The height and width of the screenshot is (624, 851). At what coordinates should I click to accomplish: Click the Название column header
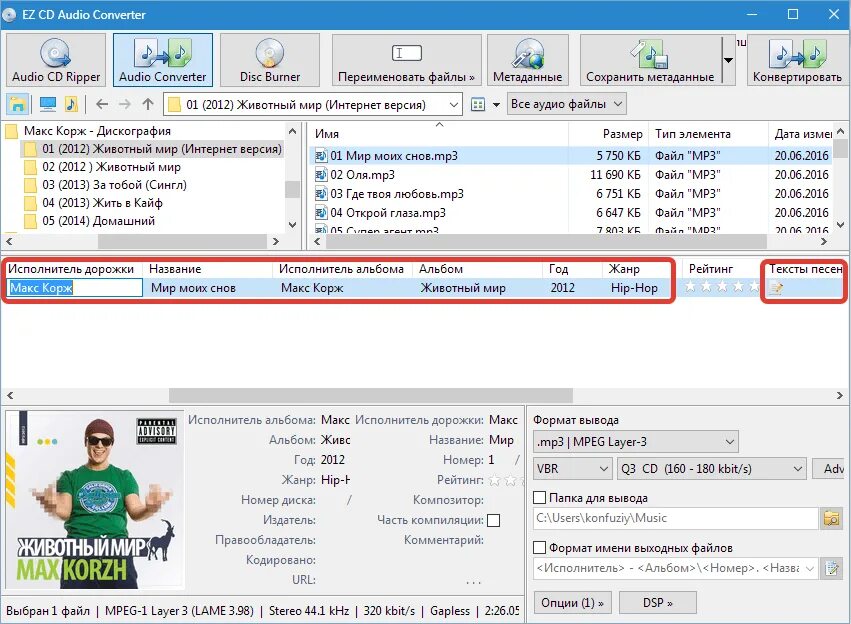207,269
